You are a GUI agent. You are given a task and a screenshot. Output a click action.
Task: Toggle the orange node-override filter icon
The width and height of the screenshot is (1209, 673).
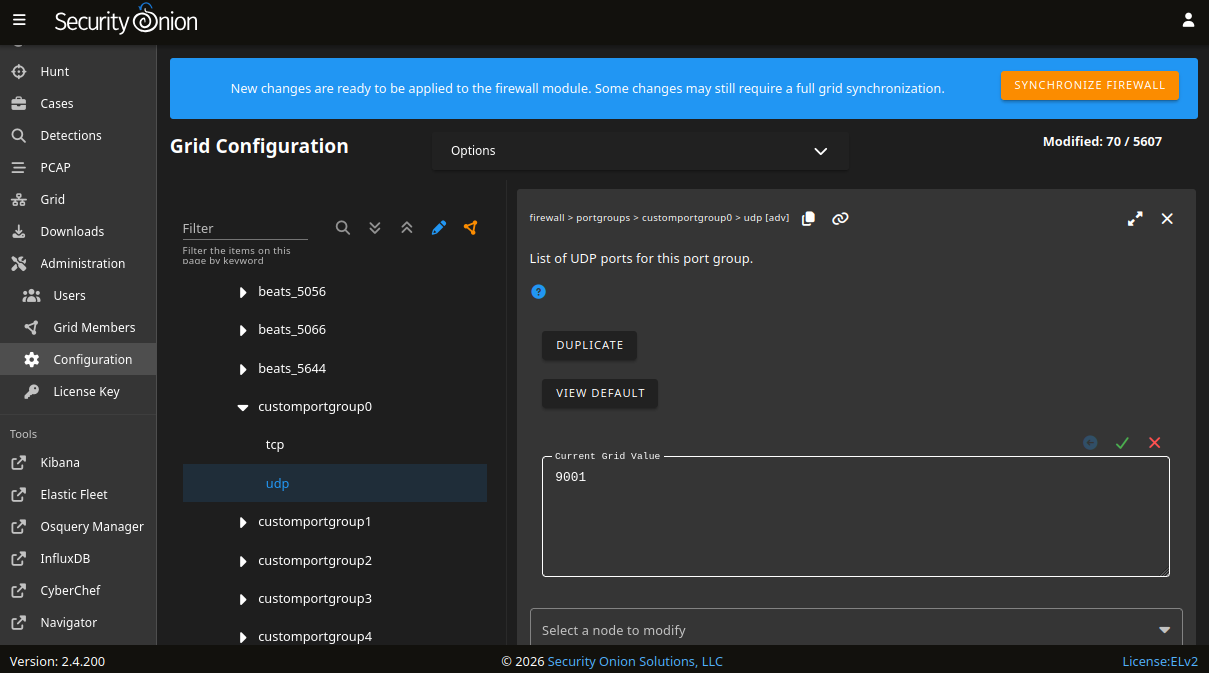(x=471, y=228)
